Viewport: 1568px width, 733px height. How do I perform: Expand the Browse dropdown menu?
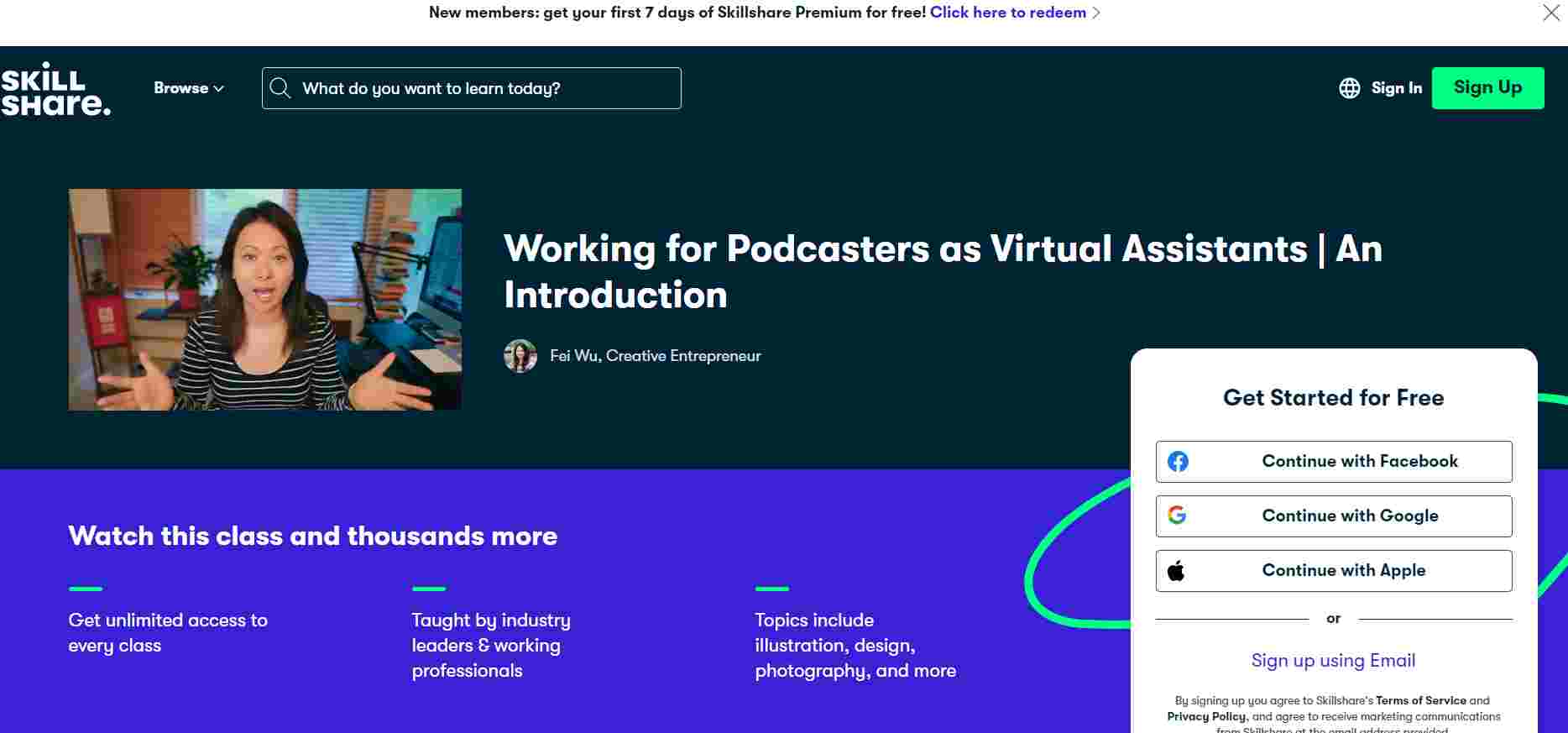coord(189,88)
